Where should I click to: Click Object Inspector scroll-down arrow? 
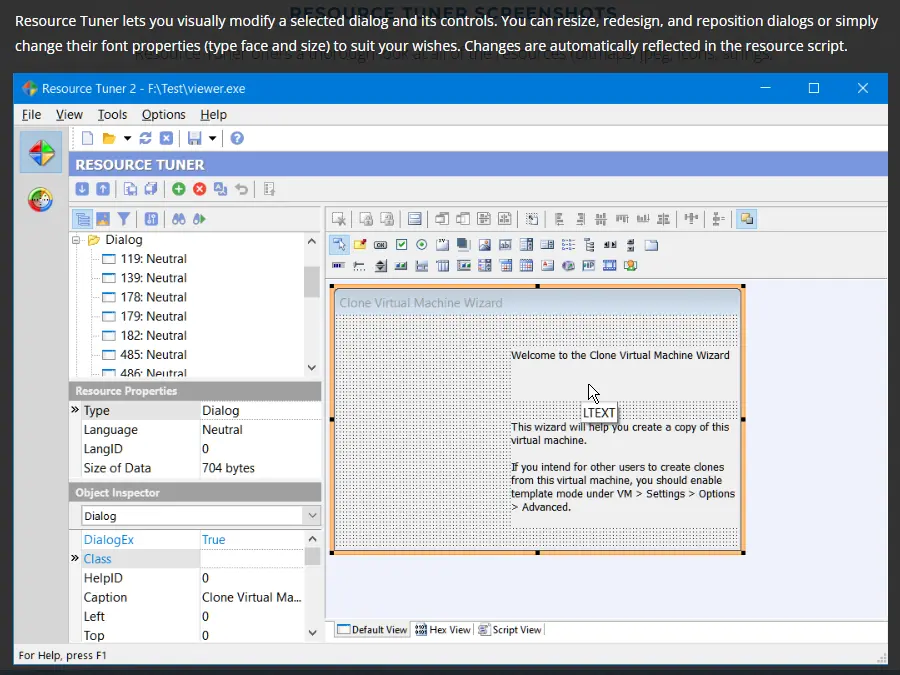(312, 633)
